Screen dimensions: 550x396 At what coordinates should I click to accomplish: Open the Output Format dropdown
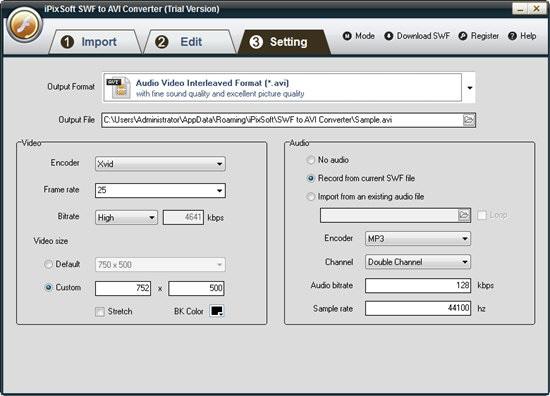click(x=470, y=88)
